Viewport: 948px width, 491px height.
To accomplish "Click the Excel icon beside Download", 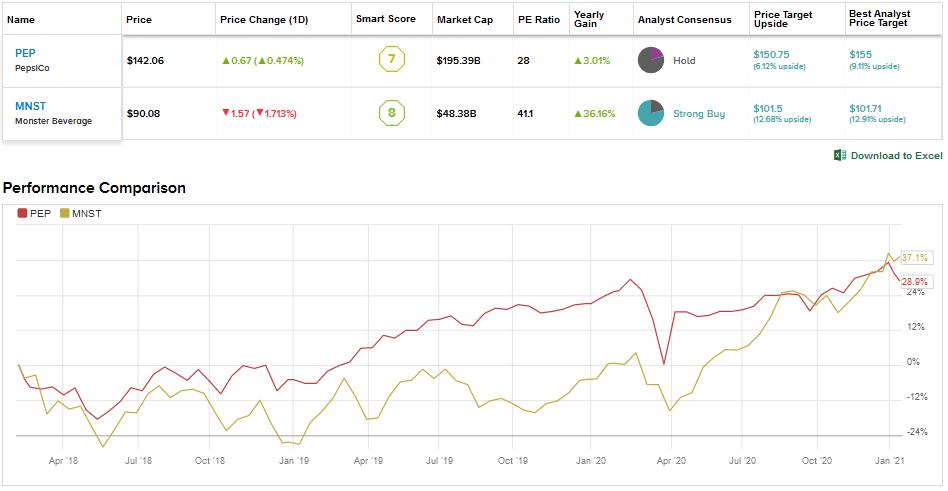I will pos(840,155).
